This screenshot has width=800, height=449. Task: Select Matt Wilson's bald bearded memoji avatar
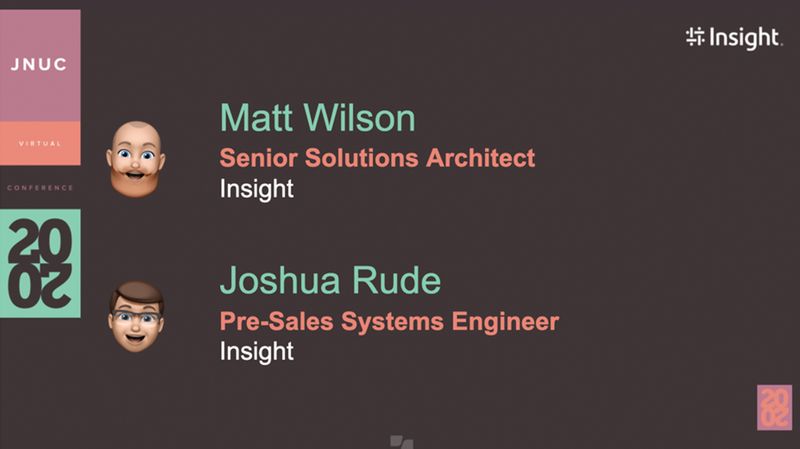click(x=136, y=159)
